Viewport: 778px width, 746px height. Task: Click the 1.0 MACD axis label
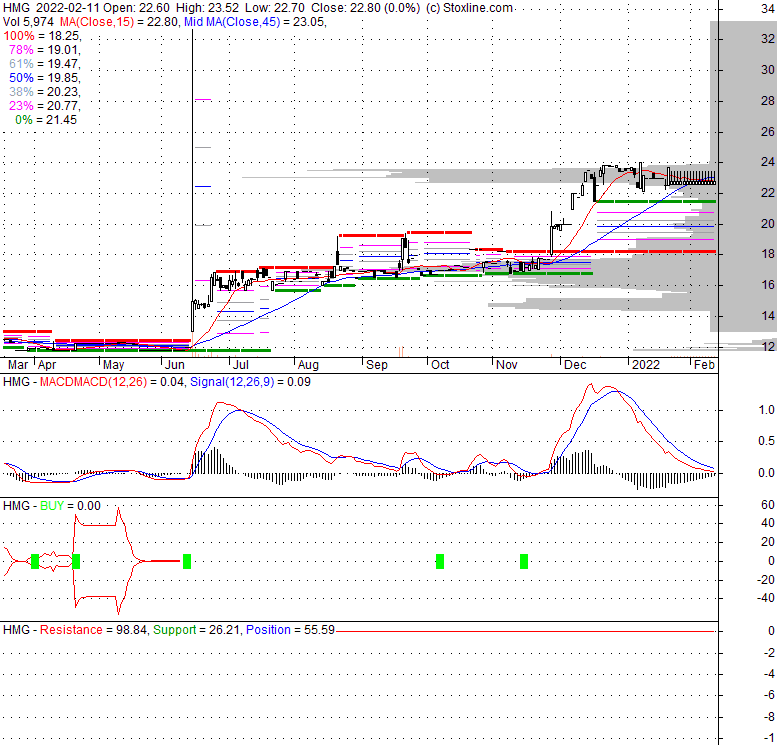[x=766, y=410]
